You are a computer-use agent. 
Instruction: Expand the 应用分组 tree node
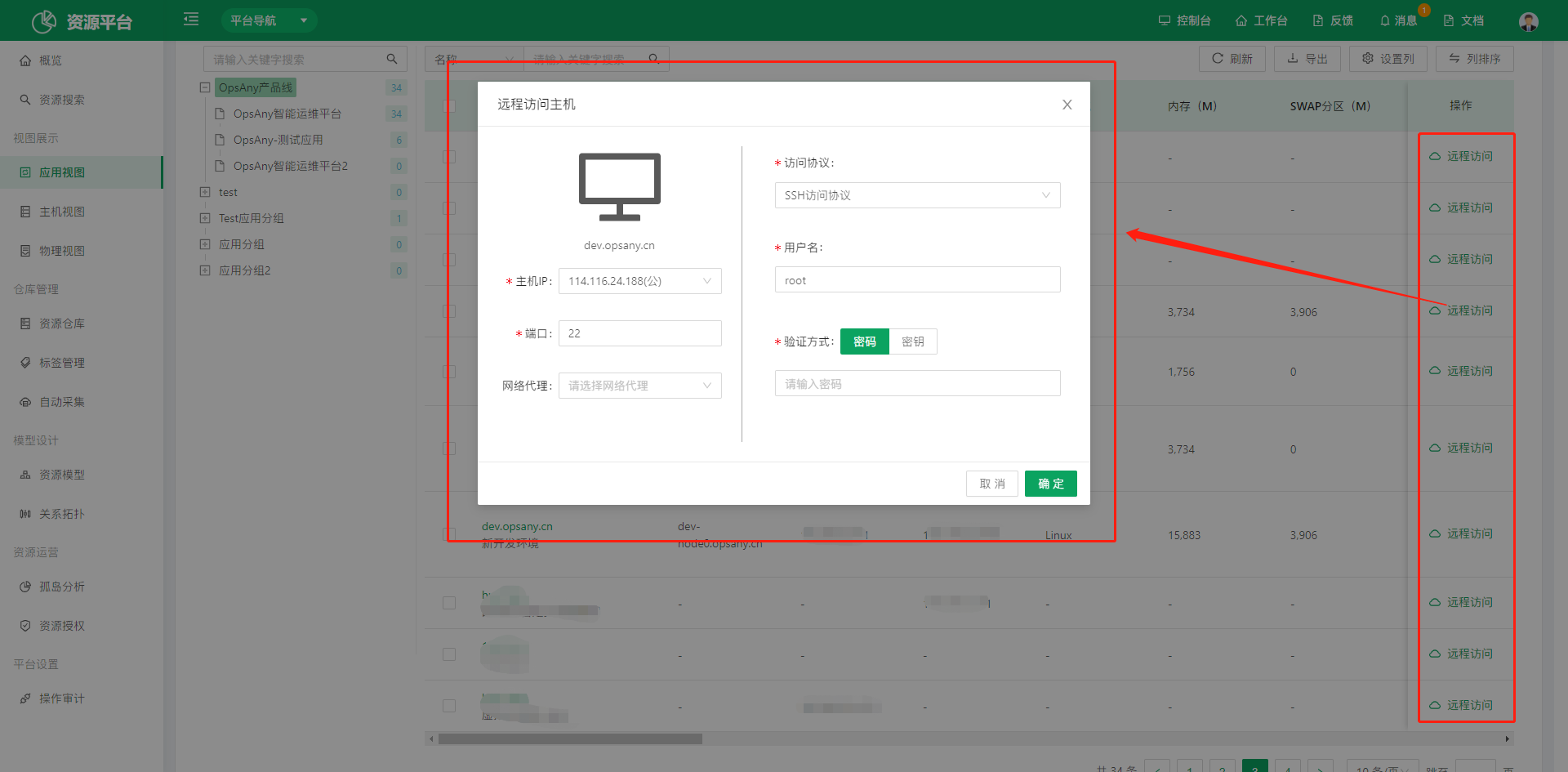click(x=205, y=244)
